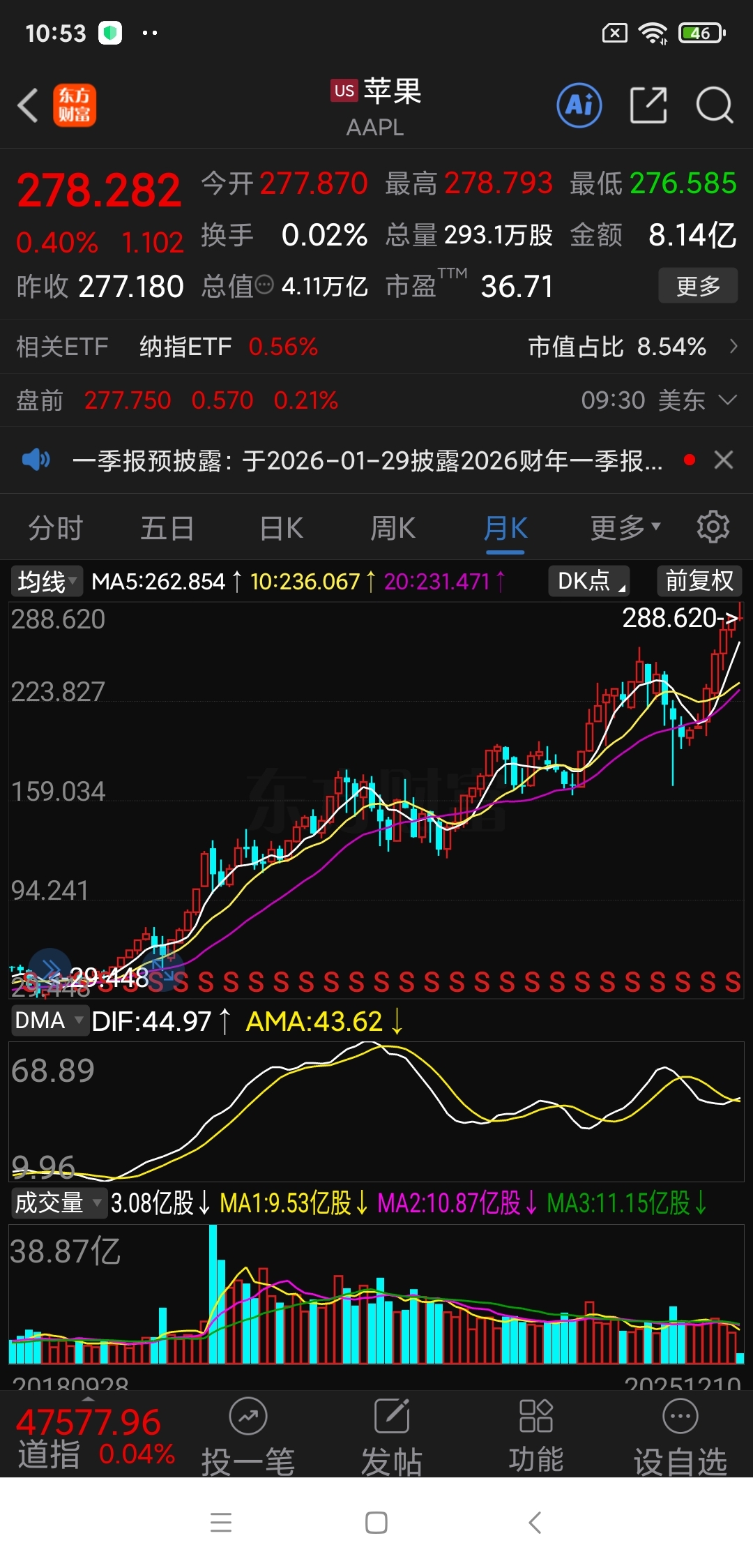The width and height of the screenshot is (753, 1568).
Task: Tap Android recent apps menu button
Action: pyautogui.click(x=221, y=1523)
